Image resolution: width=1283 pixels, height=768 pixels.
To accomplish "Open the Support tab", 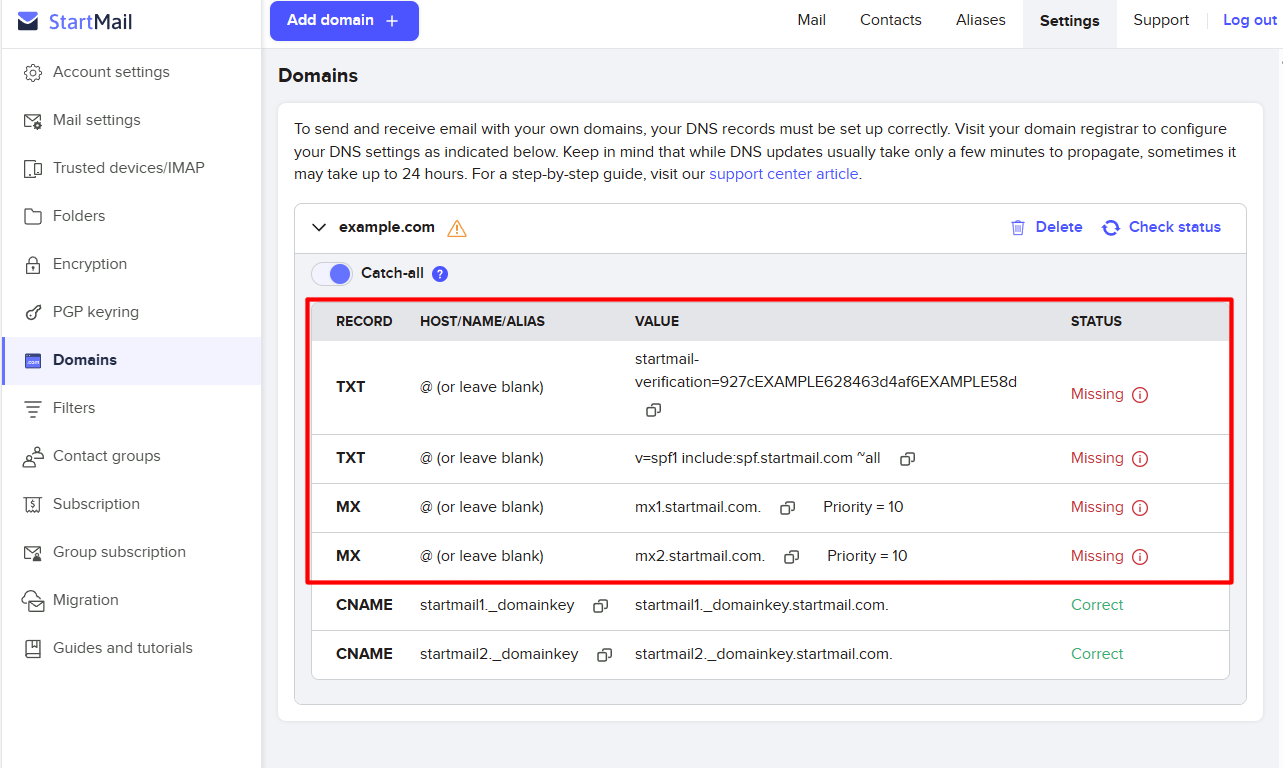I will click(1161, 20).
